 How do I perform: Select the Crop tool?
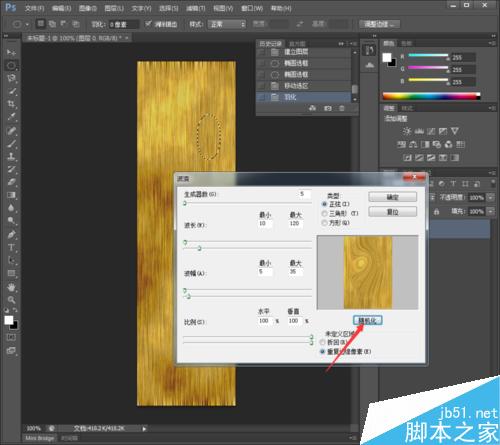tap(11, 104)
